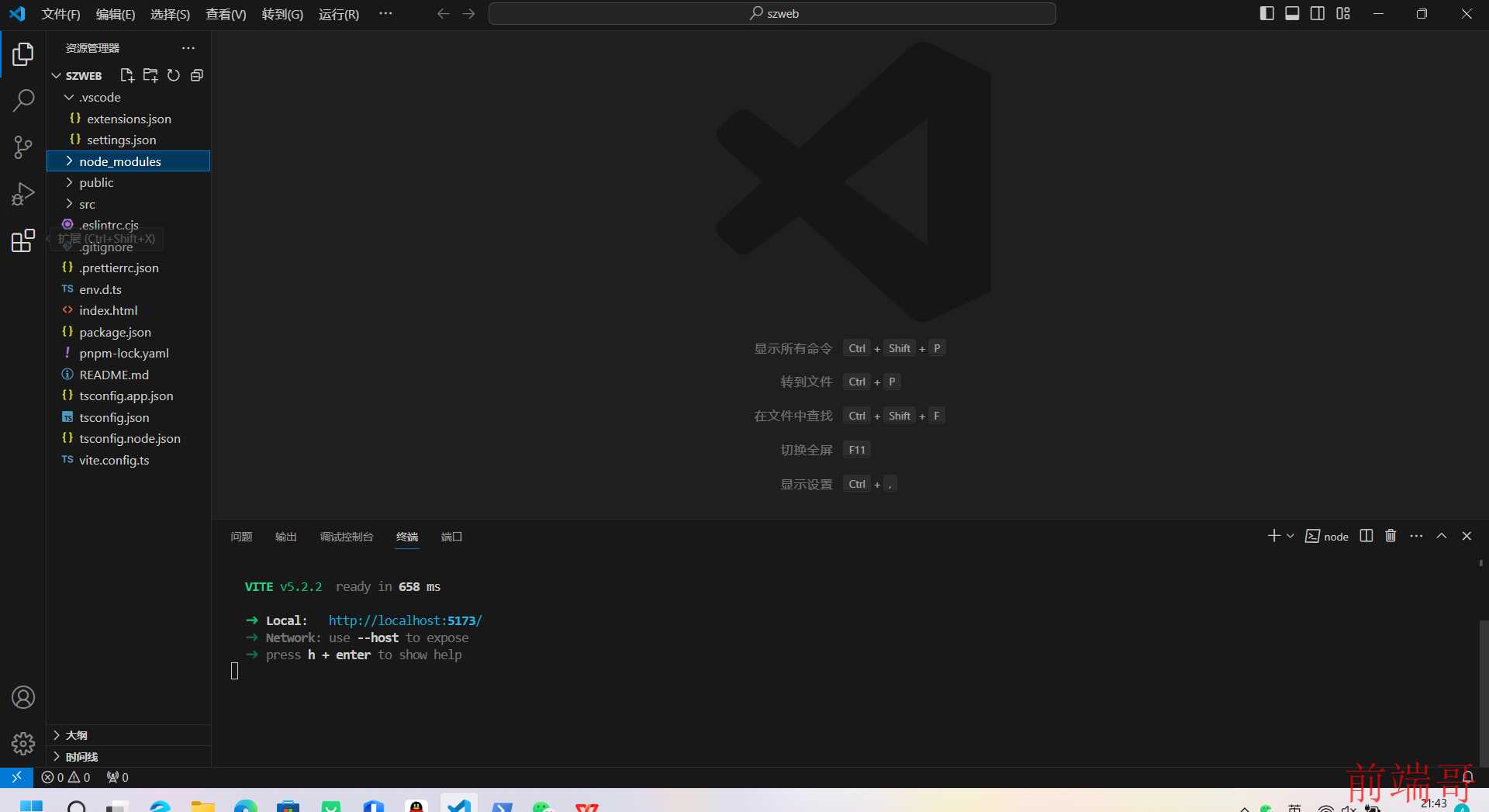
Task: Toggle the bottom panel visibility
Action: click(1292, 14)
